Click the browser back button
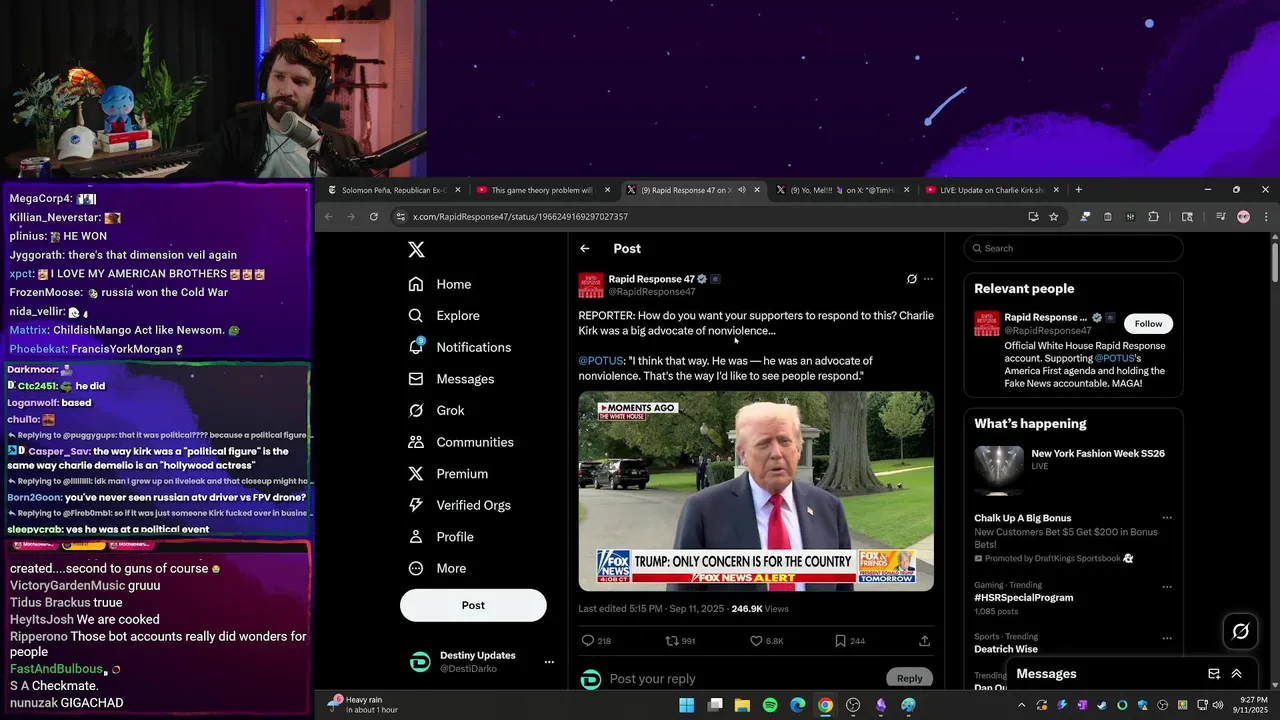Screen dimensions: 1280x720 [328, 217]
